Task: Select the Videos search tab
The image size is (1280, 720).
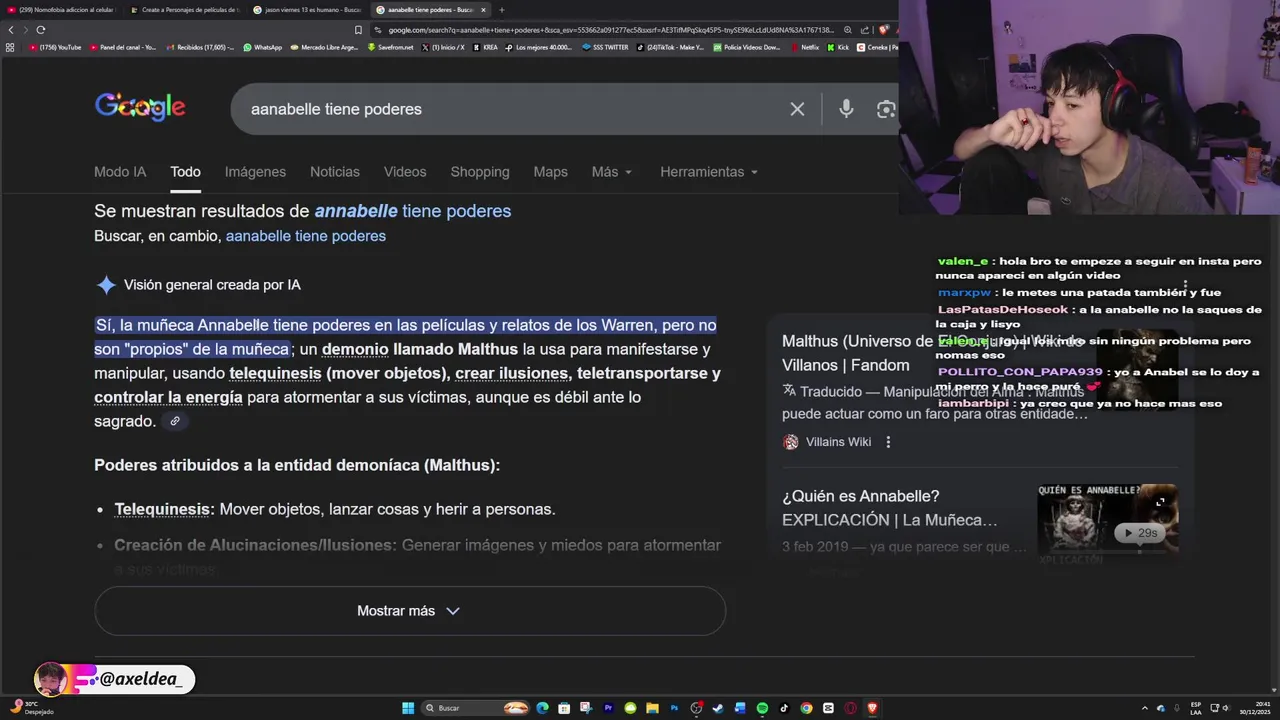Action: [x=405, y=172]
